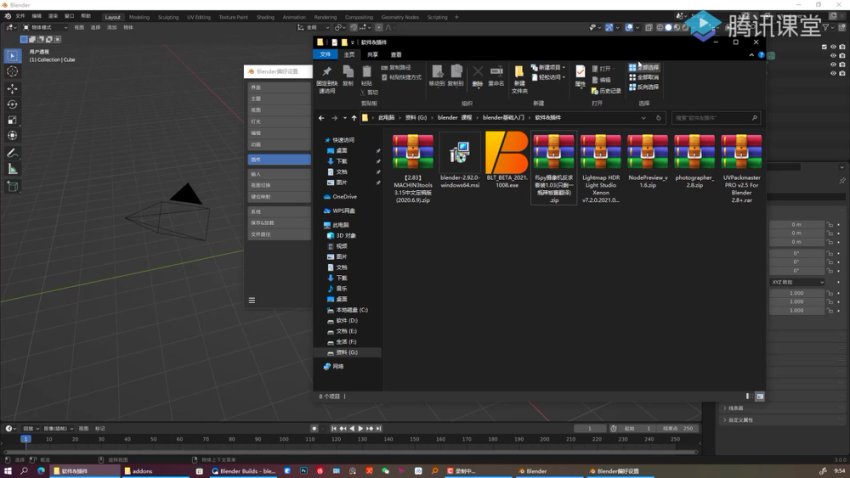This screenshot has height=478, width=850.
Task: Select the Cursor tool in Blender toolbar
Action: (12, 71)
